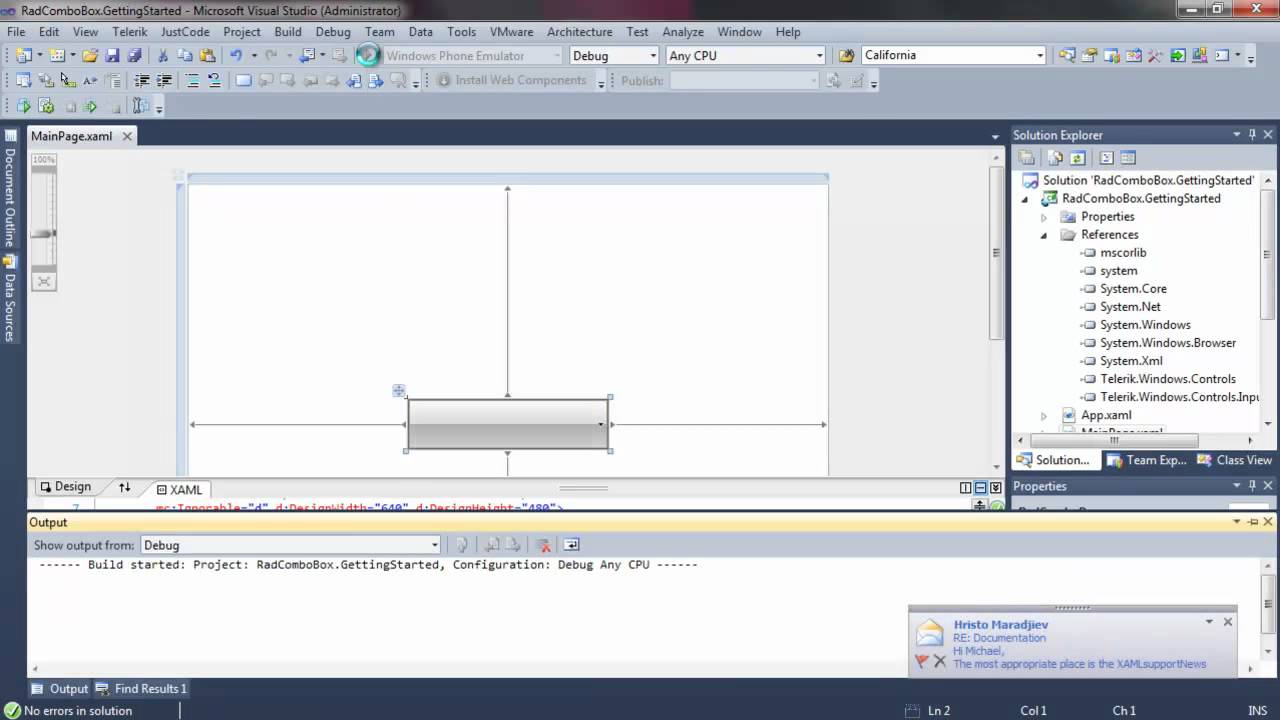Open the Show output from dropdown
This screenshot has width=1280, height=720.
434,545
